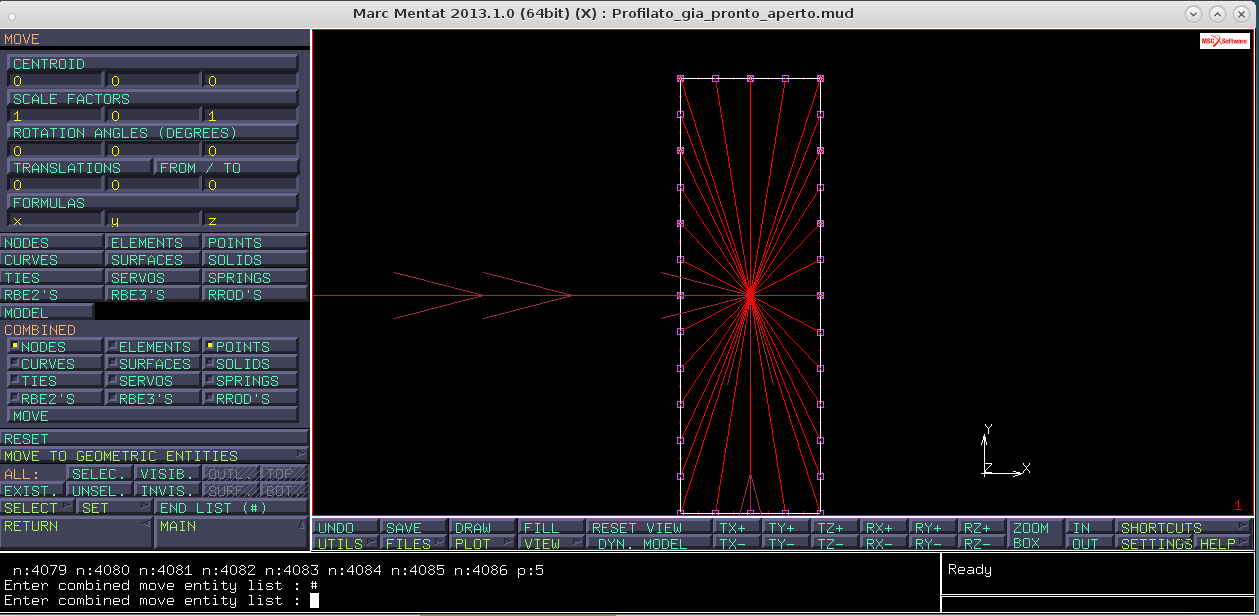Toggle POINTS under the COMBINED section
Image resolution: width=1259 pixels, height=616 pixels.
pyautogui.click(x=251, y=346)
